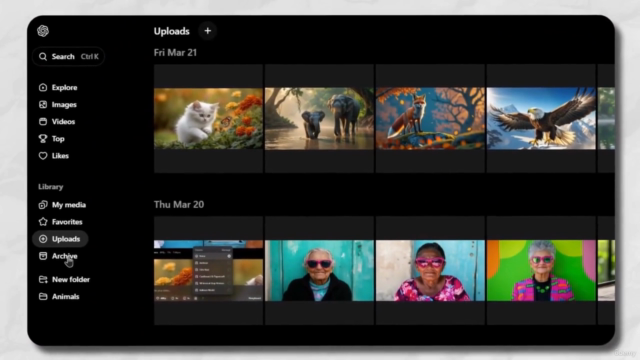Open the Likes section
This screenshot has width=640, height=360.
coord(60,156)
